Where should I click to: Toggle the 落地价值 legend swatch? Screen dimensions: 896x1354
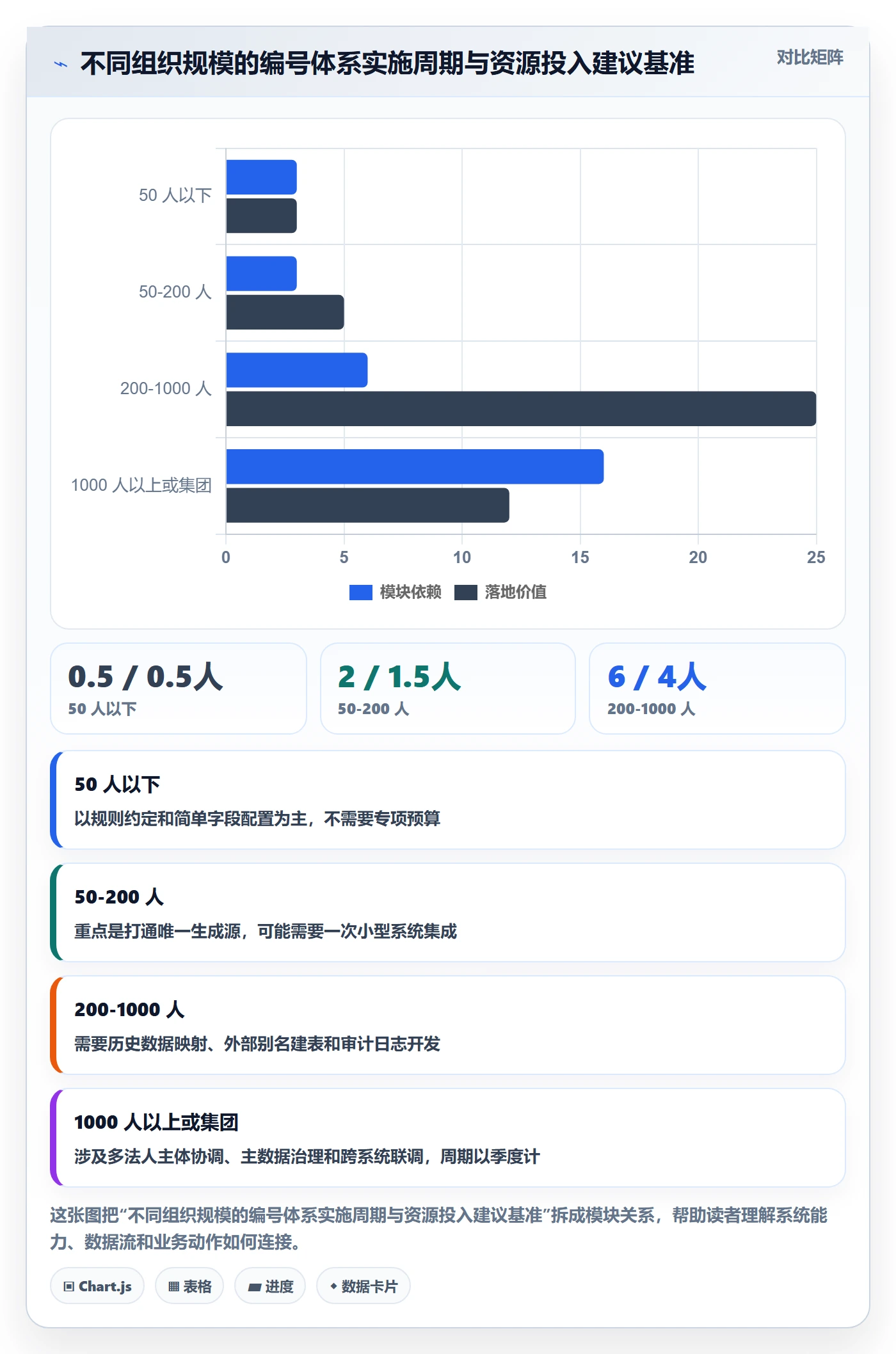[465, 593]
